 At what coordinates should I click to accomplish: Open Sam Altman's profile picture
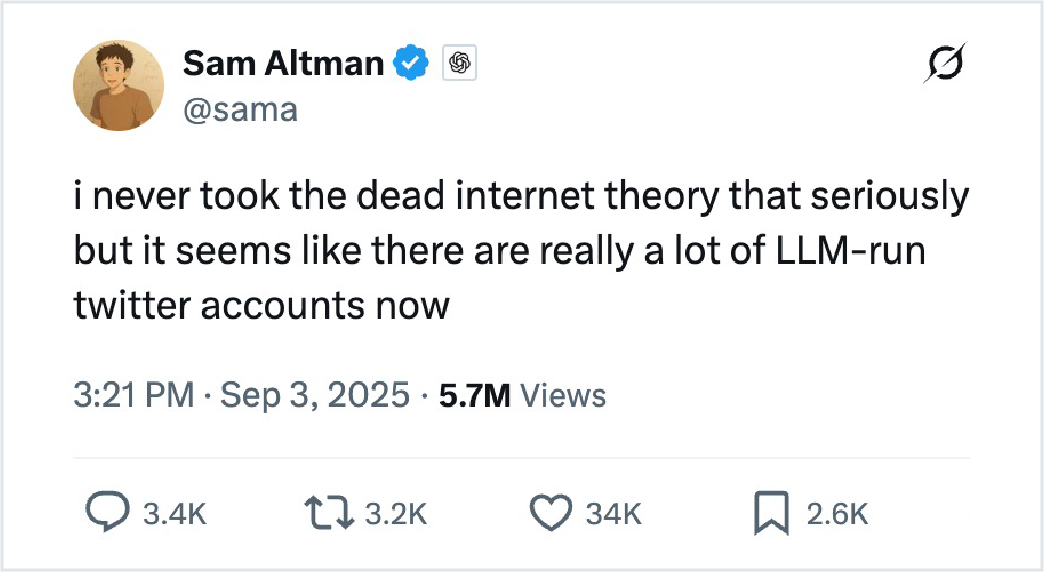(x=117, y=88)
